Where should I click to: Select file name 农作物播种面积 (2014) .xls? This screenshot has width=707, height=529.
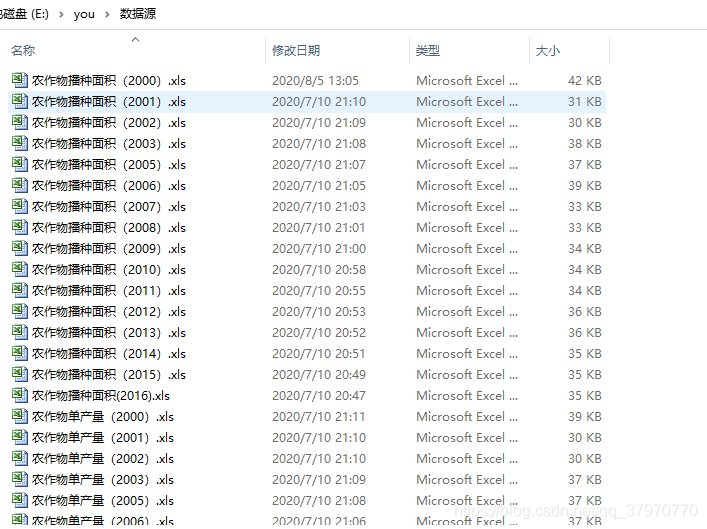(x=109, y=354)
